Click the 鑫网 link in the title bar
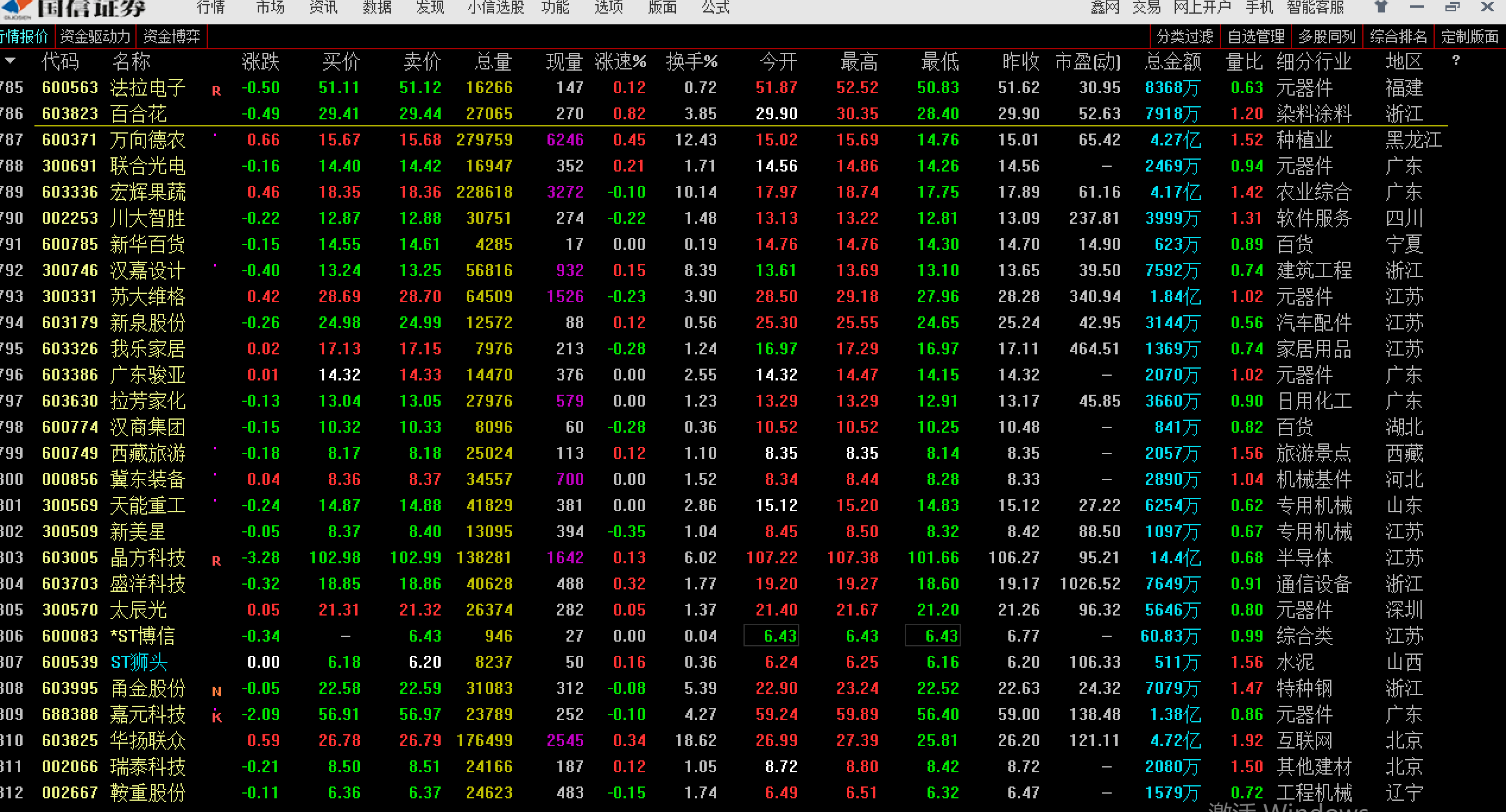The image size is (1506, 812). pos(1105,8)
